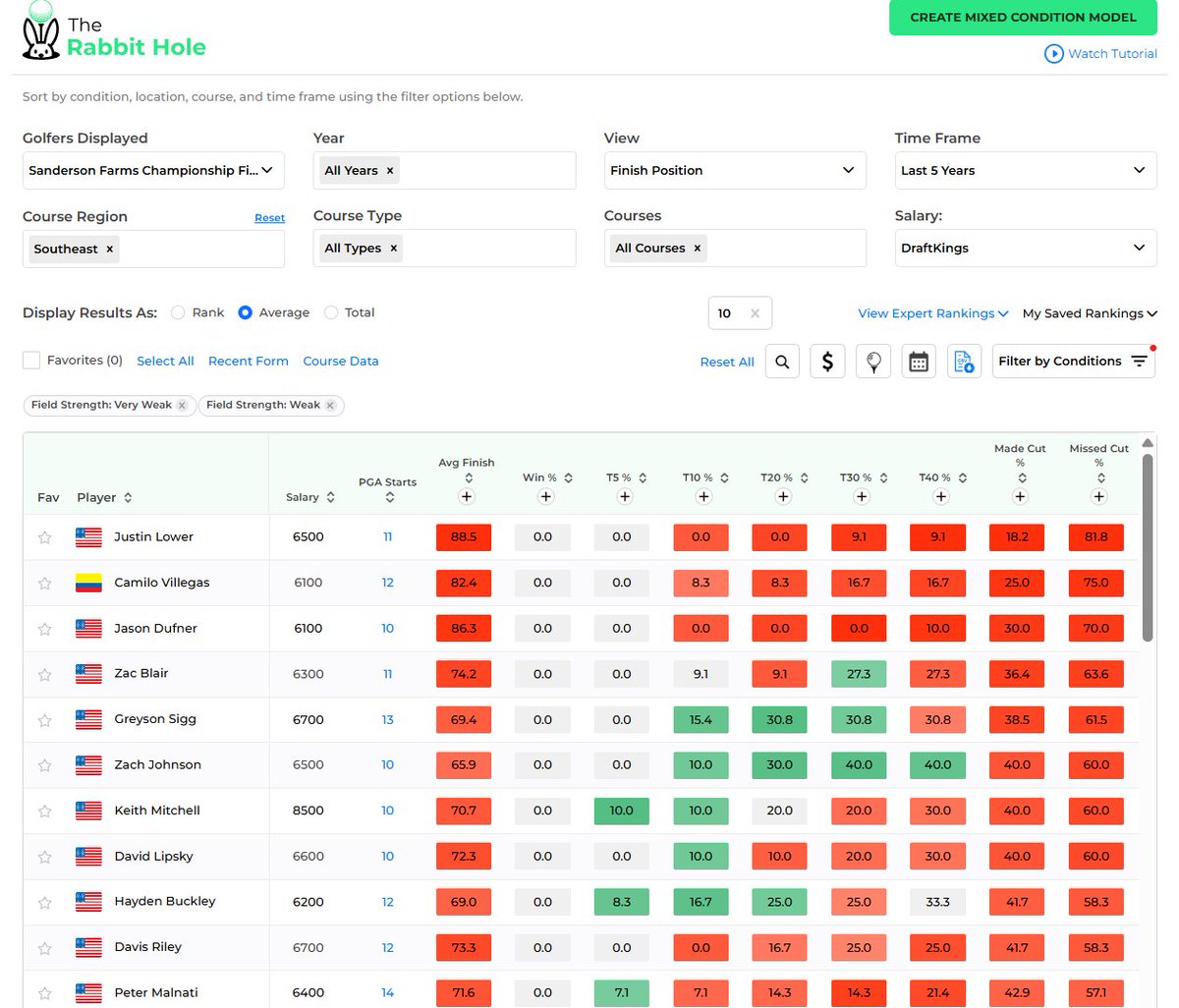Open Filter by Conditions panel
This screenshot has height=1008, width=1179.
(1074, 362)
